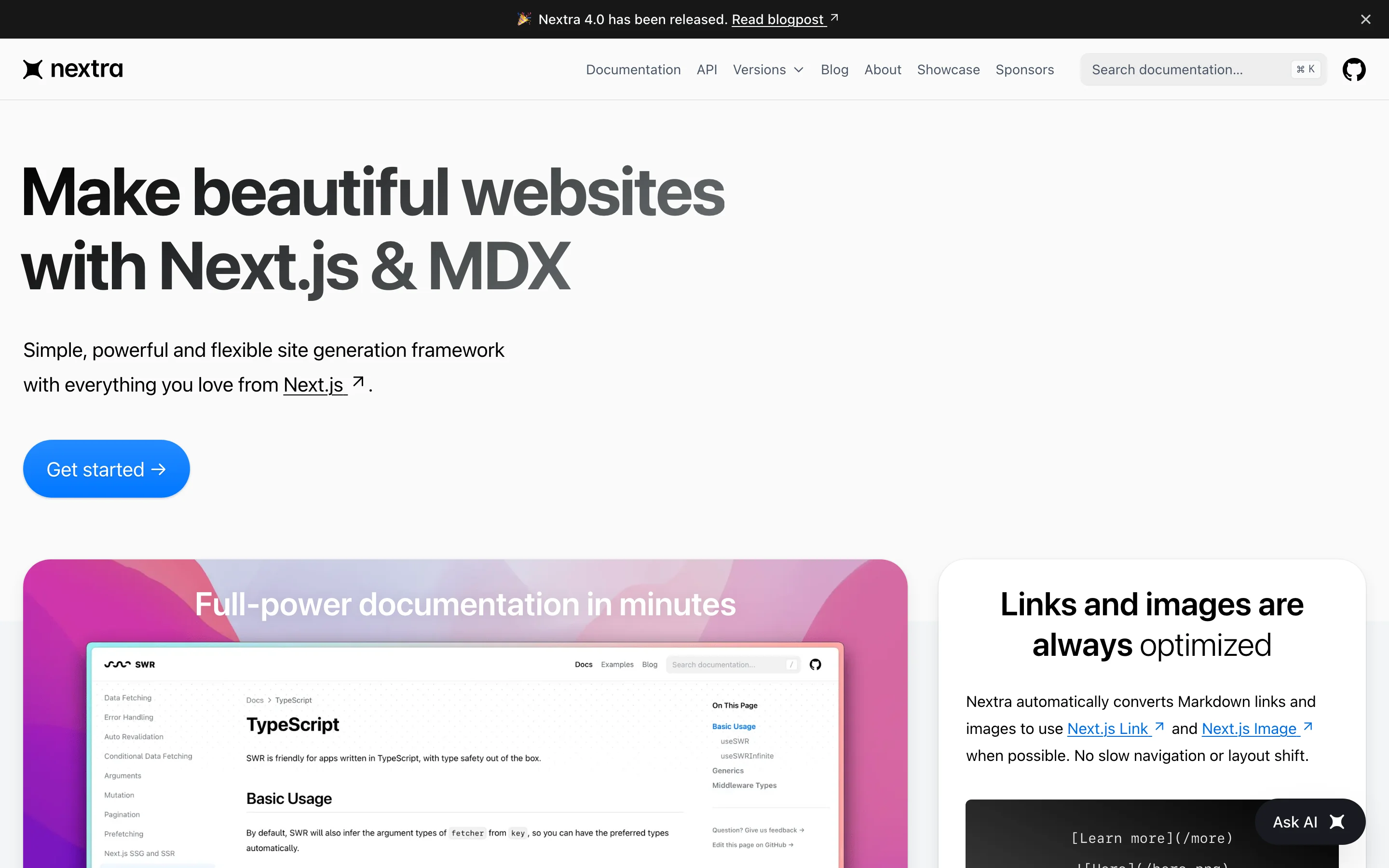Click the Get started button
The width and height of the screenshot is (1389, 868).
[x=106, y=468]
